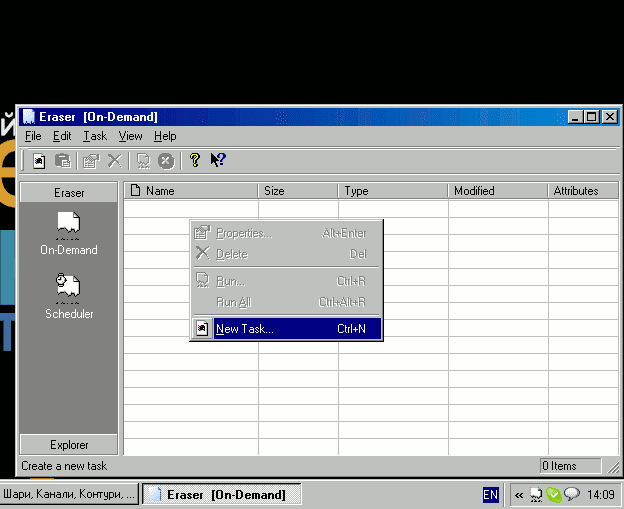Click the disabled Run All menu entry
This screenshot has width=624, height=509.
(x=287, y=302)
